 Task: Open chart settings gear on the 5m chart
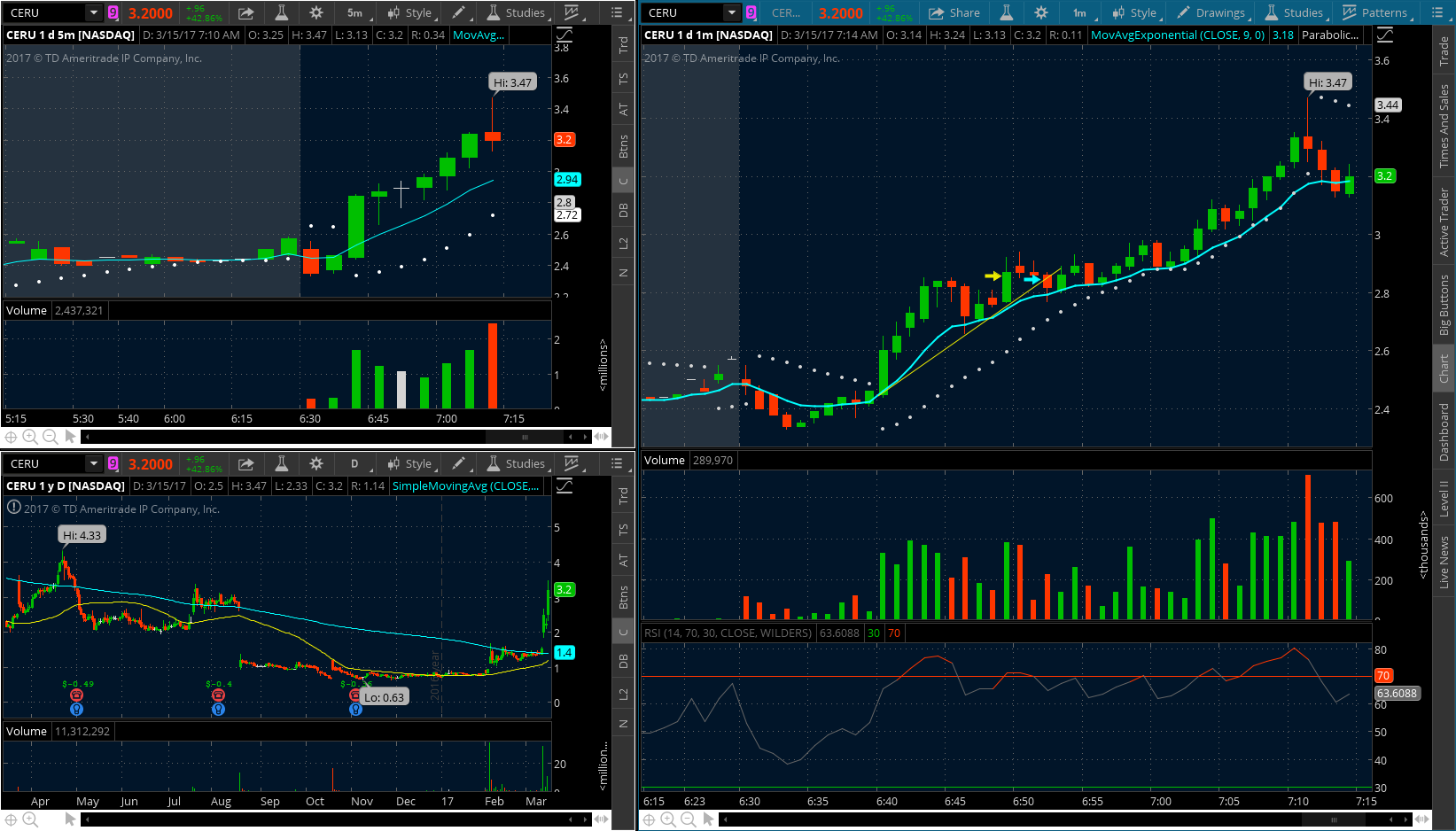[x=315, y=12]
